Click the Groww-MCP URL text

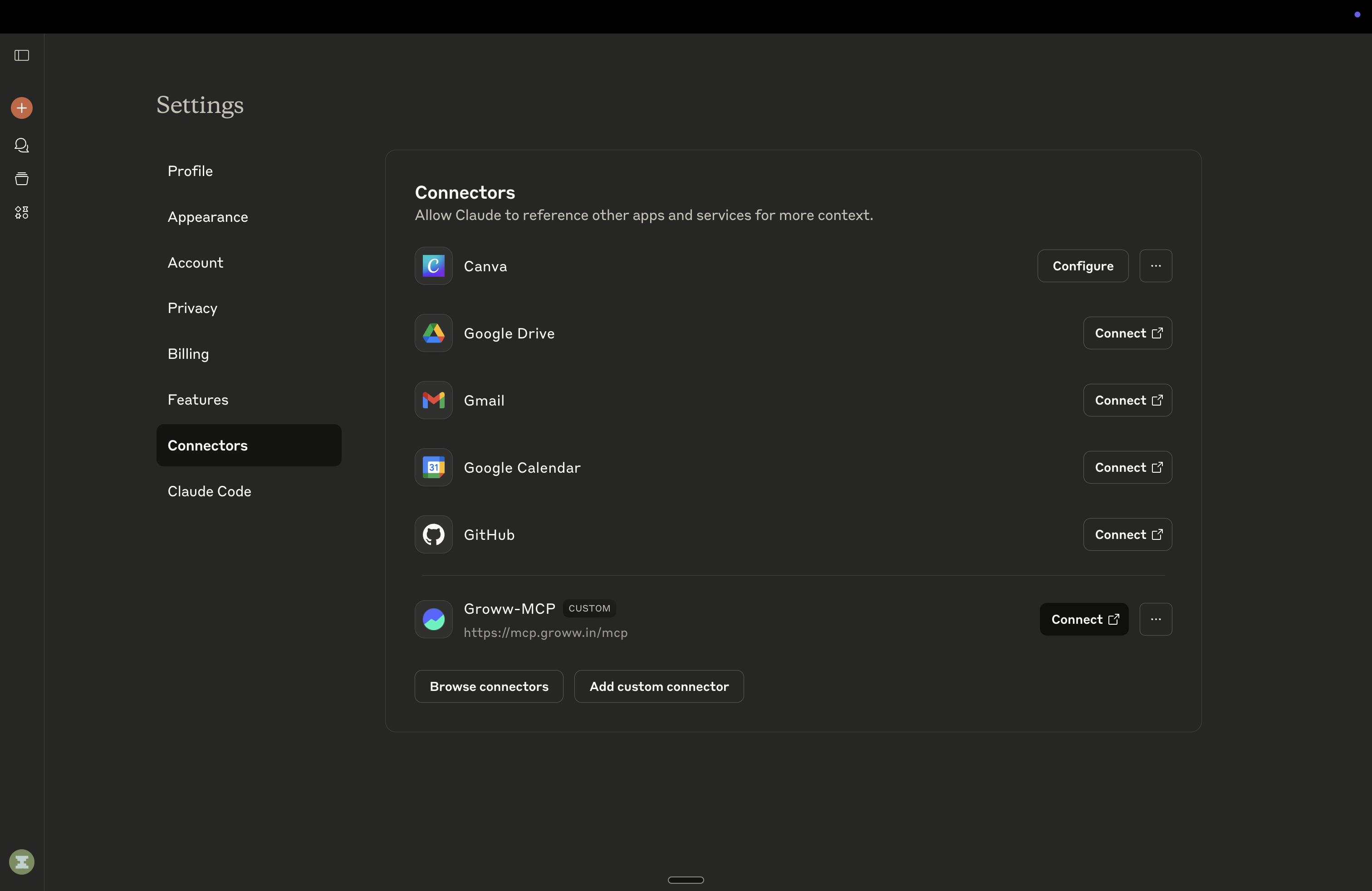tap(545, 633)
